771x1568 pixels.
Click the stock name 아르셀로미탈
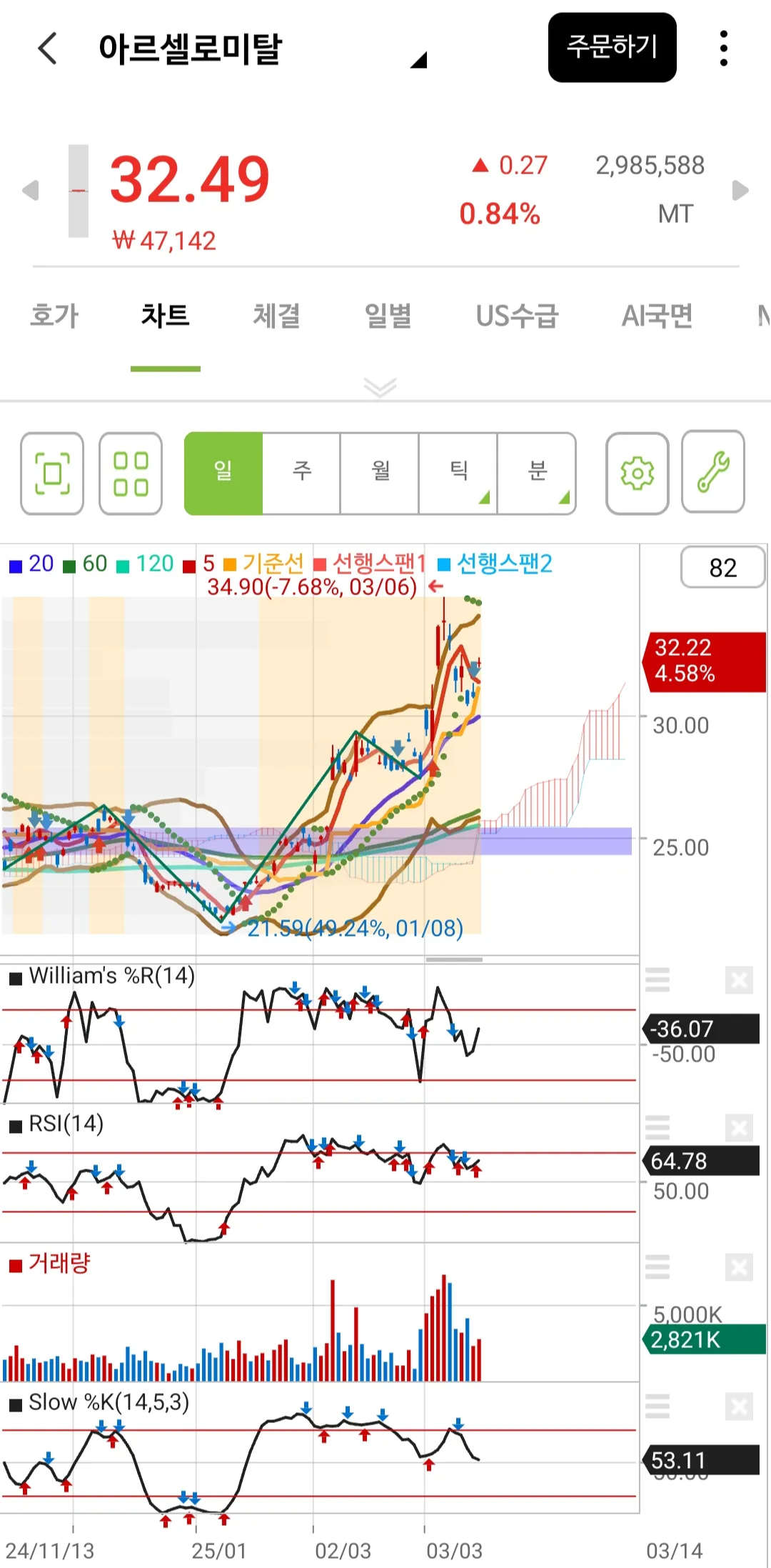coord(190,49)
